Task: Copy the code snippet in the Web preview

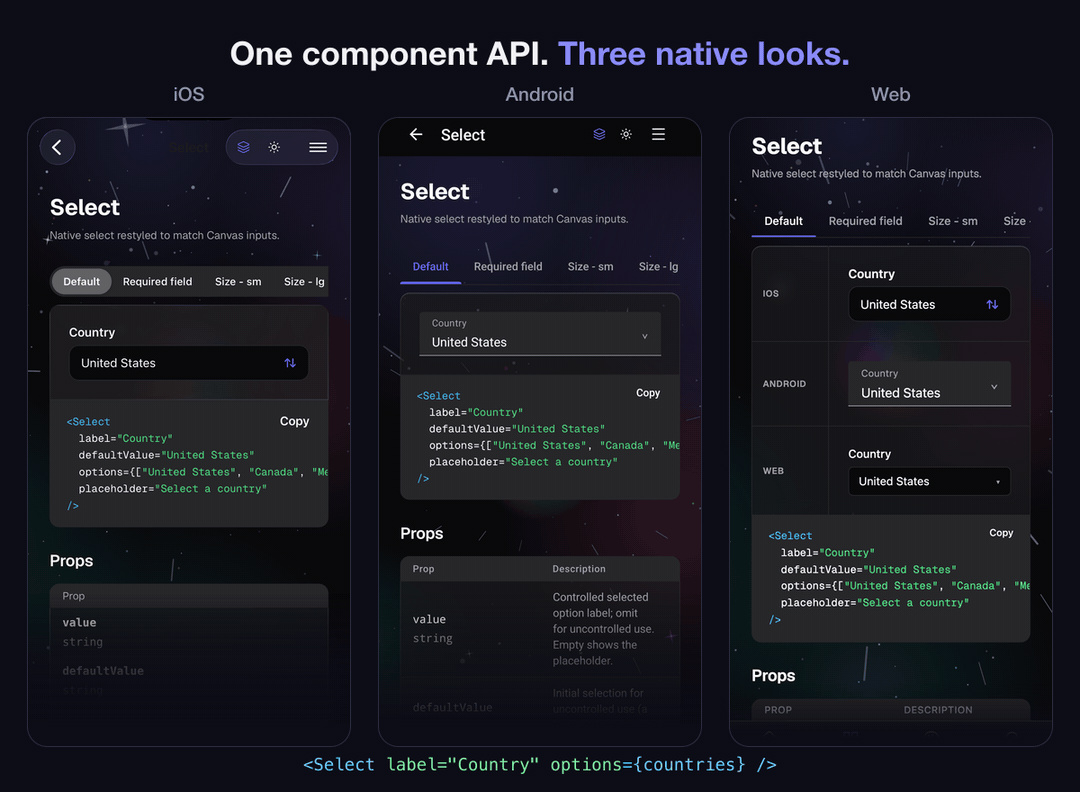Action: pos(1001,532)
